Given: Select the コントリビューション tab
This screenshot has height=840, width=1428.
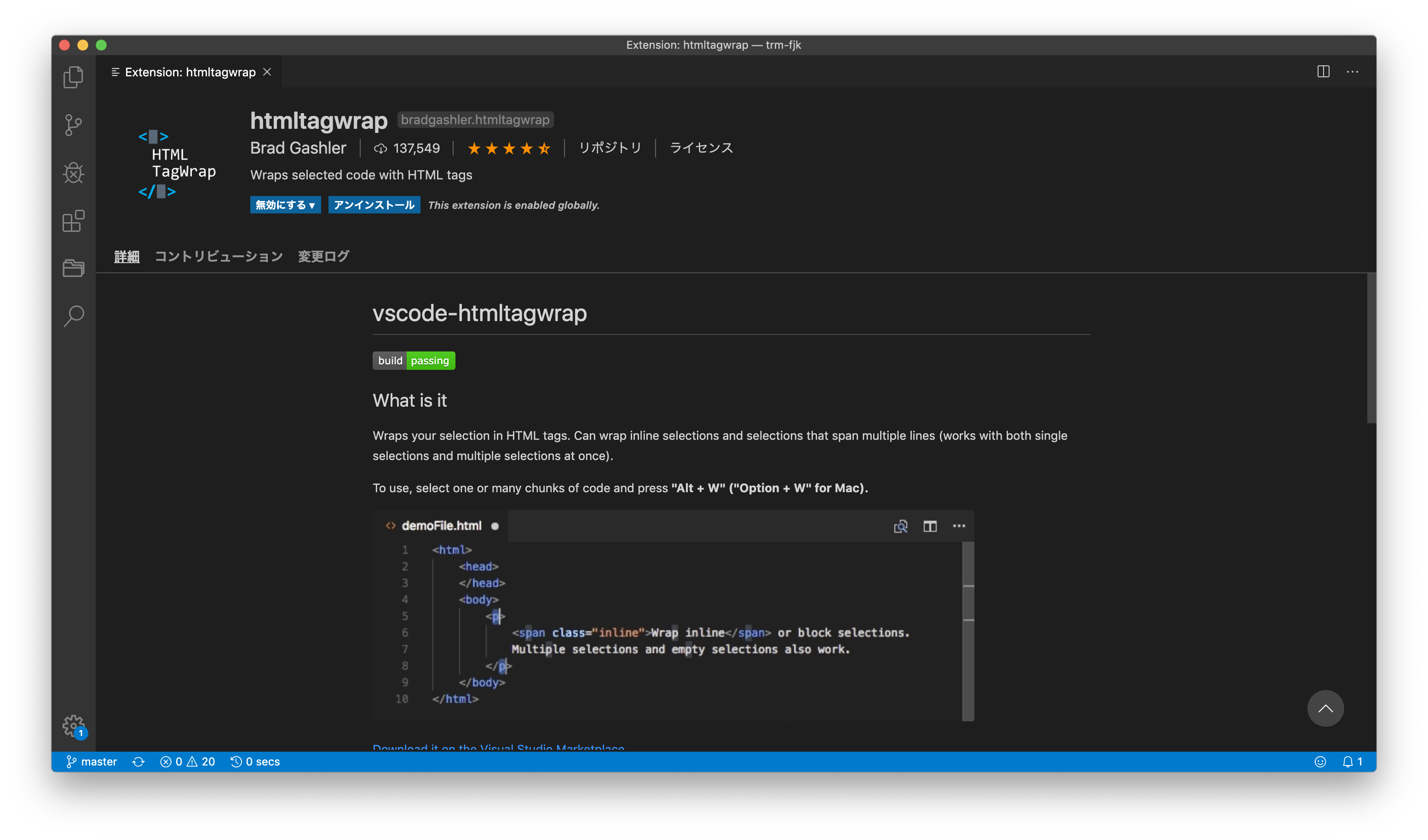Looking at the screenshot, I should 219,256.
